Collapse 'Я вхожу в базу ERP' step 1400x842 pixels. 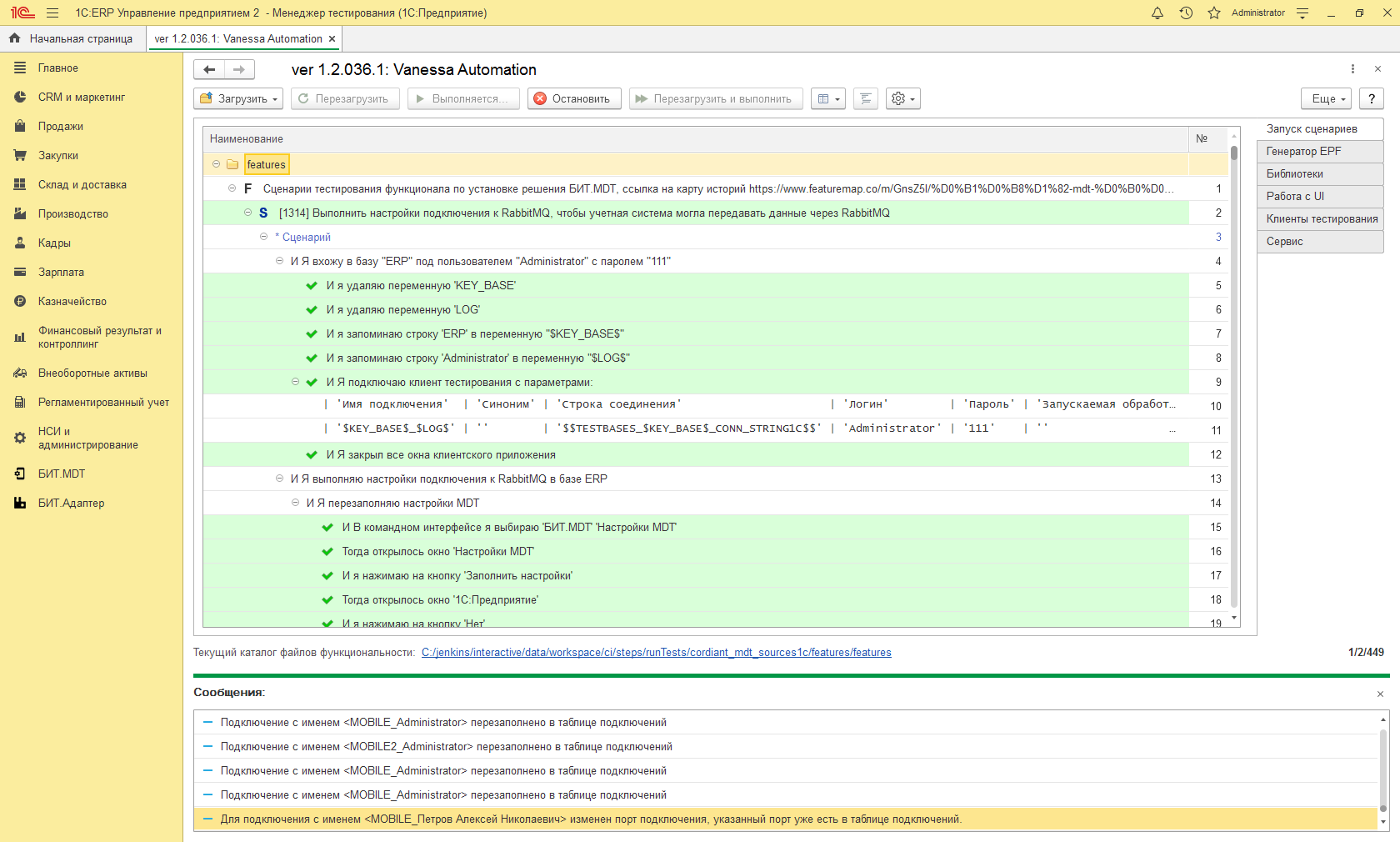[x=279, y=261]
